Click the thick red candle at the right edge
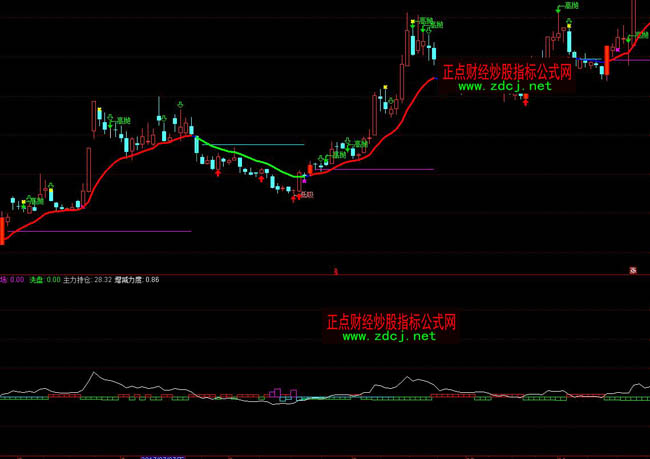The image size is (650, 459). pyautogui.click(x=606, y=61)
